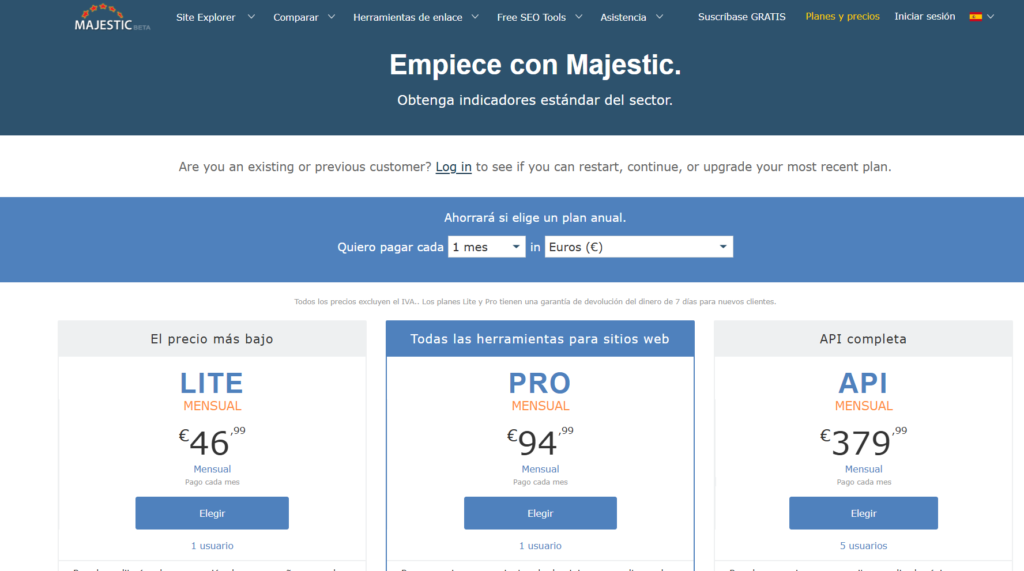
Task: Click 'Empiece con Majestic.' heading
Action: (535, 65)
